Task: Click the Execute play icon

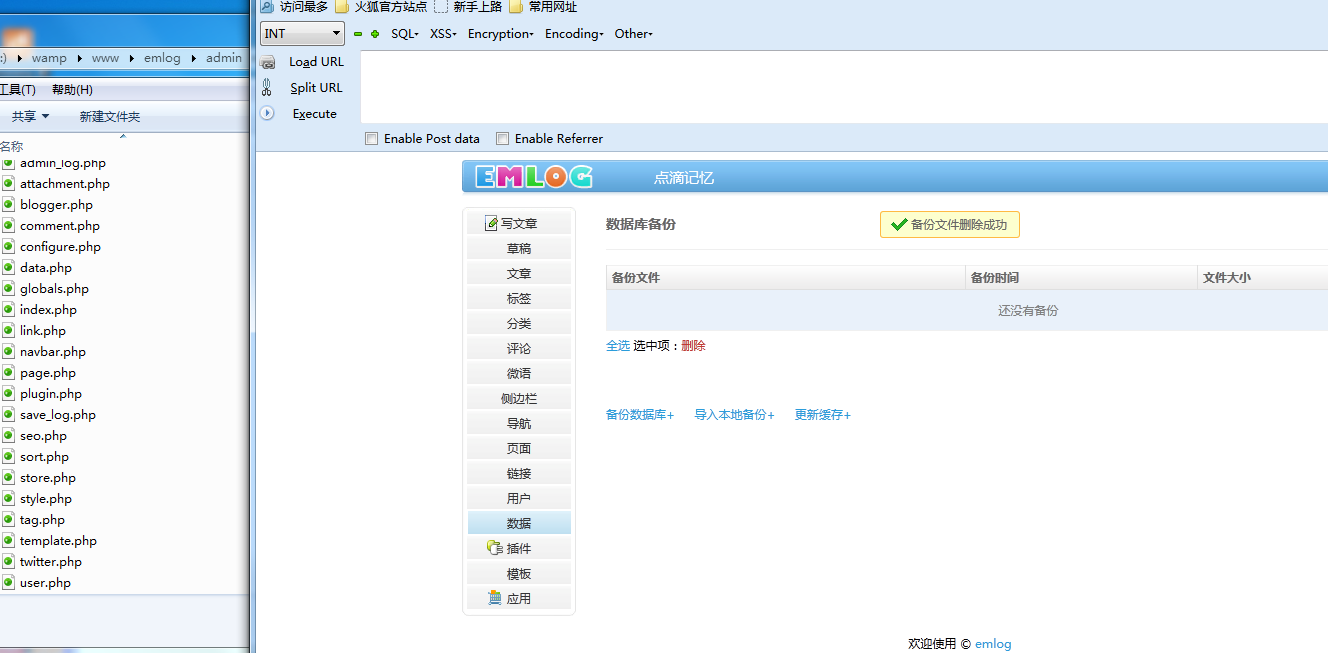Action: pyautogui.click(x=267, y=113)
